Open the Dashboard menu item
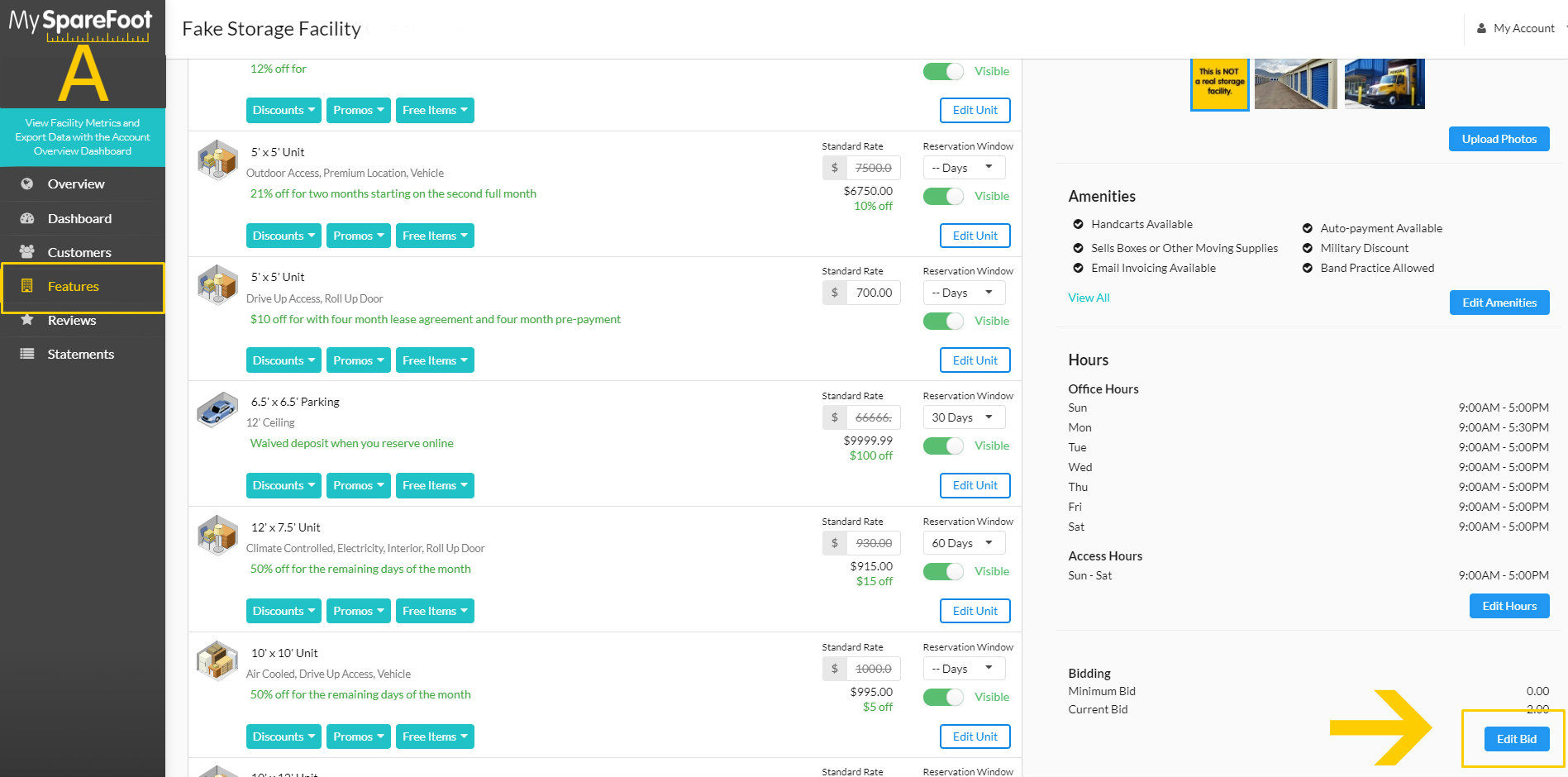1568x777 pixels. [83, 218]
